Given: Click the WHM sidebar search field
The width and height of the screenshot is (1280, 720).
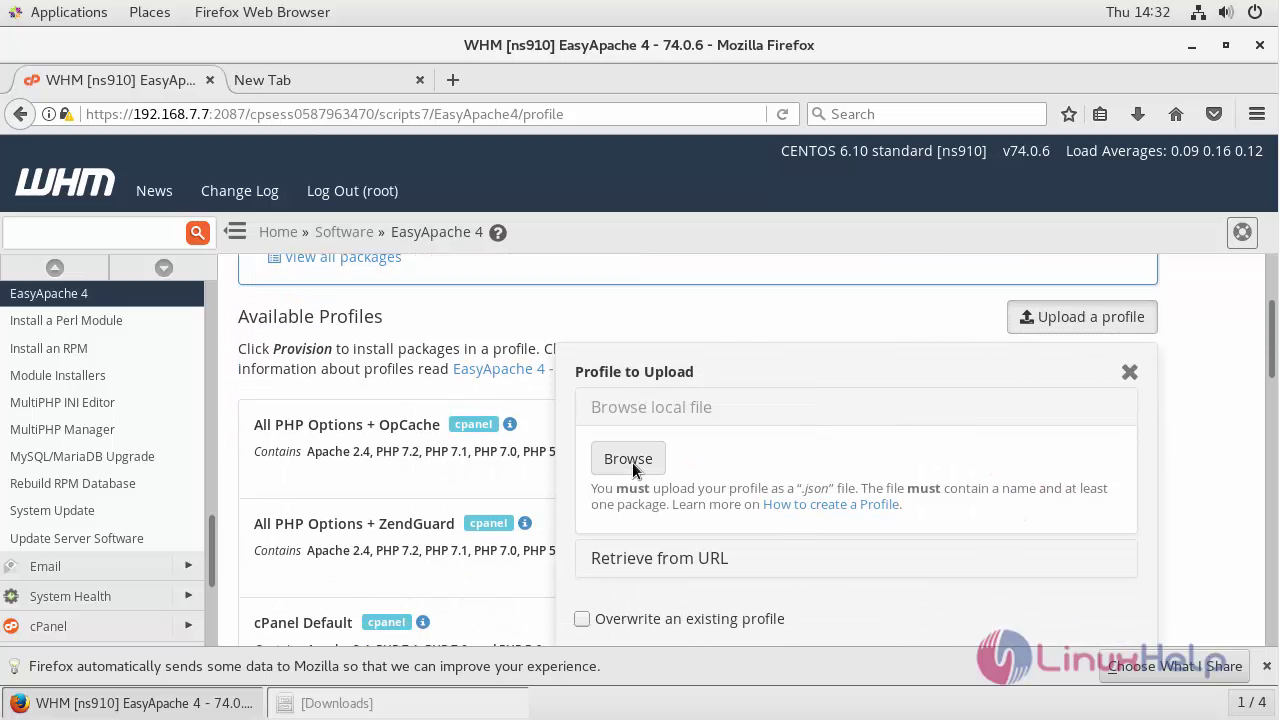Looking at the screenshot, I should click(x=94, y=232).
